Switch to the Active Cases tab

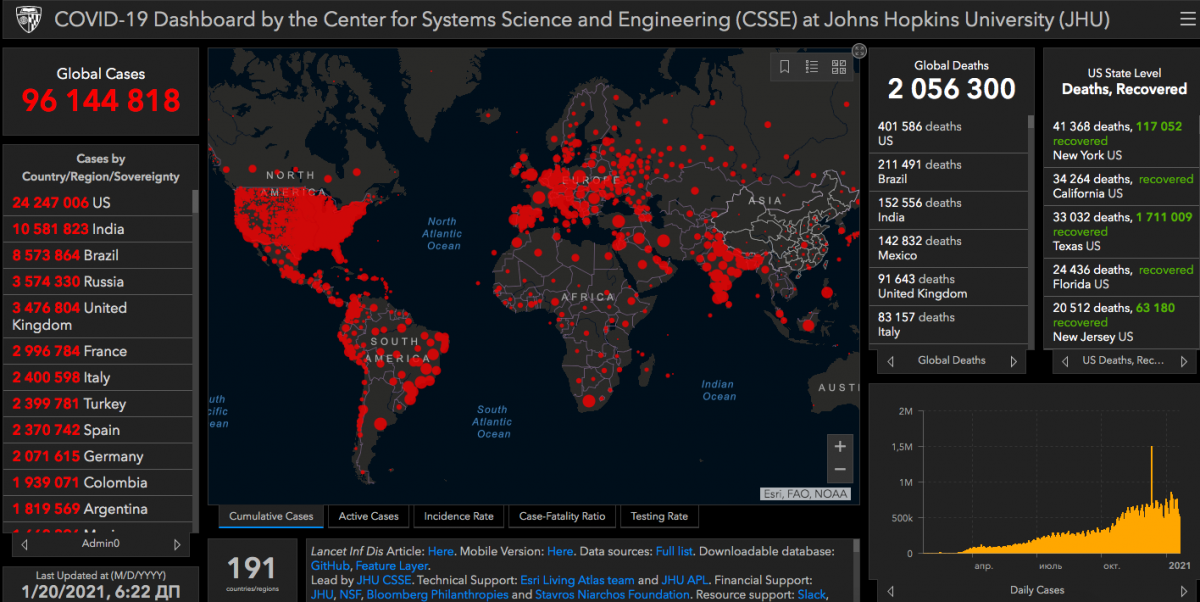click(369, 517)
